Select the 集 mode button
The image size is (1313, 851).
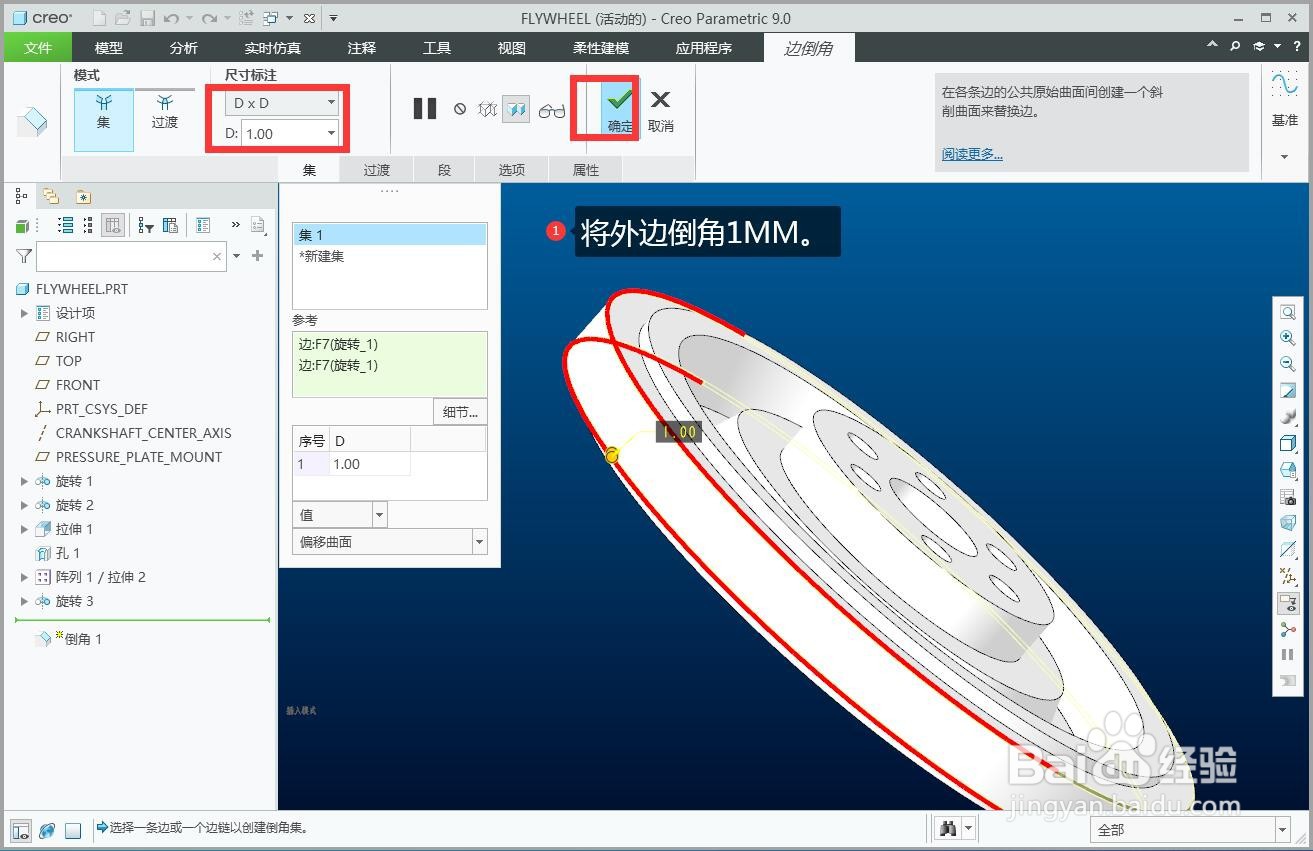[103, 119]
